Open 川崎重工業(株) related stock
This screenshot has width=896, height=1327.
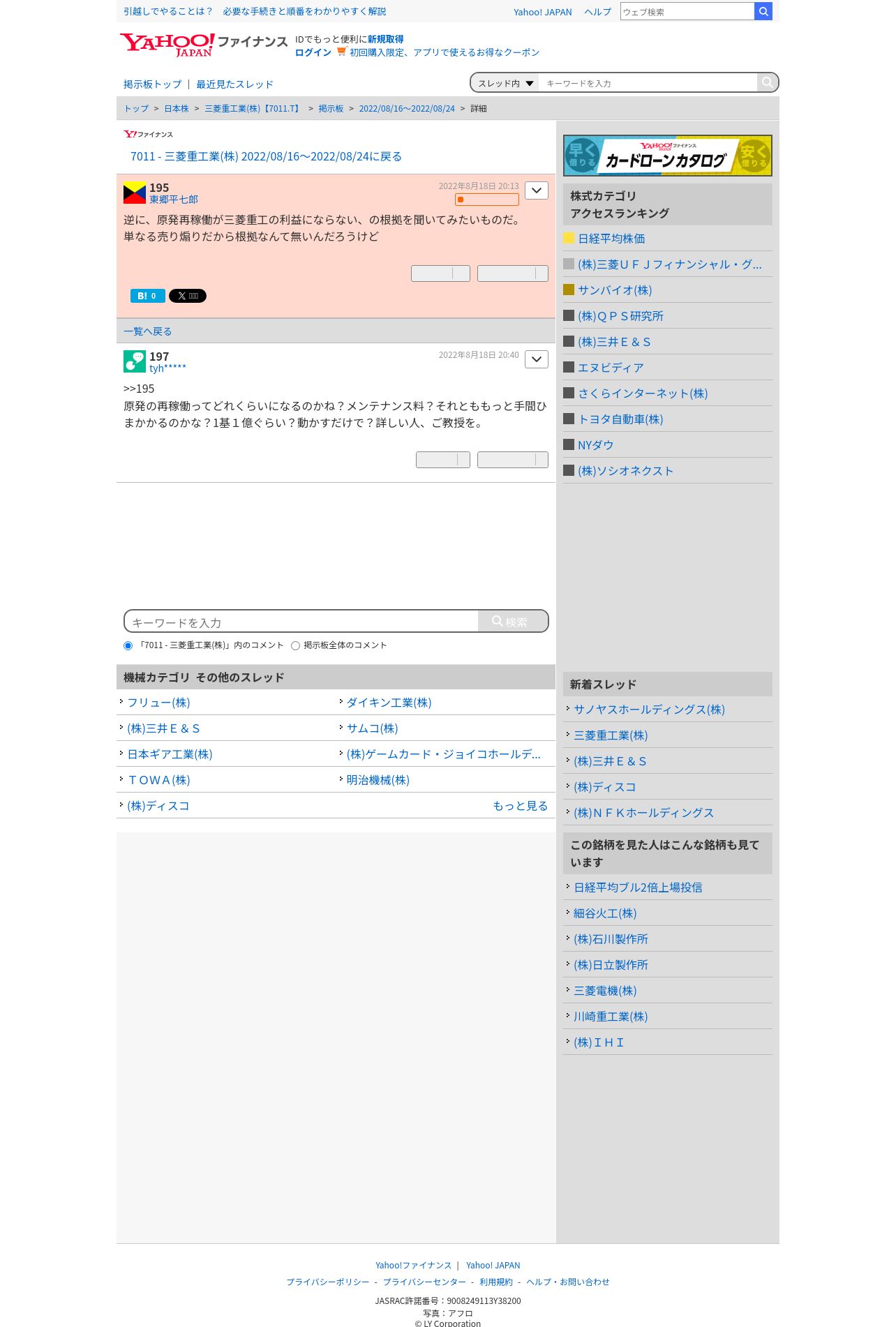click(x=611, y=1017)
